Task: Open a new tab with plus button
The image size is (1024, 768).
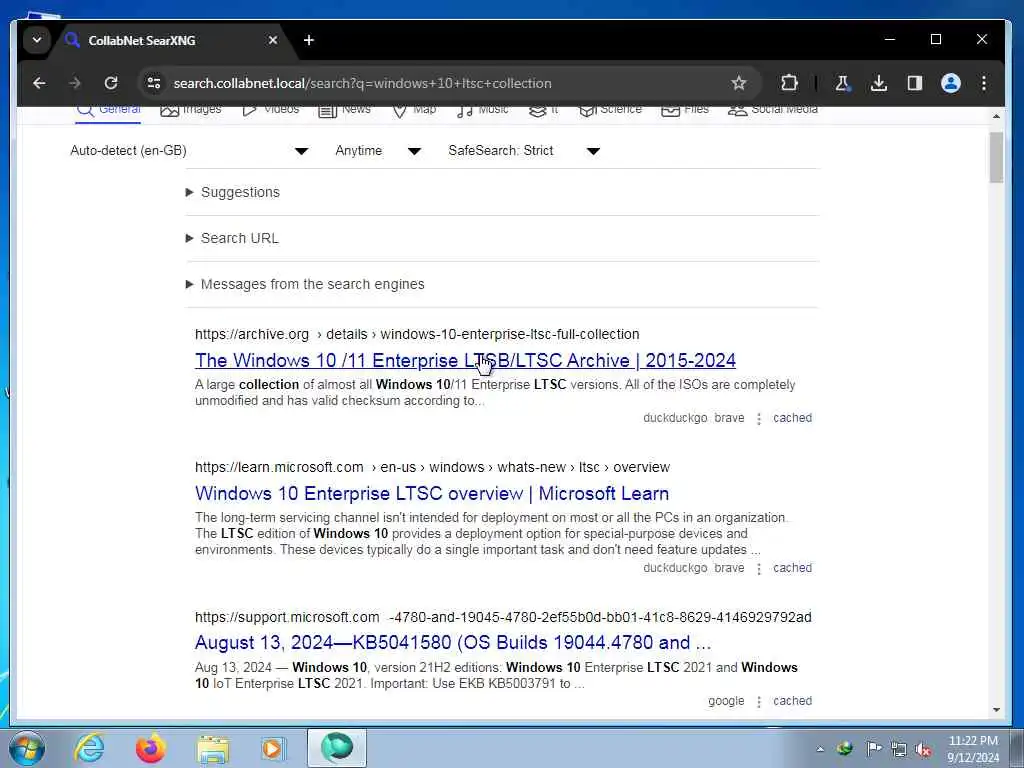Action: tap(309, 40)
